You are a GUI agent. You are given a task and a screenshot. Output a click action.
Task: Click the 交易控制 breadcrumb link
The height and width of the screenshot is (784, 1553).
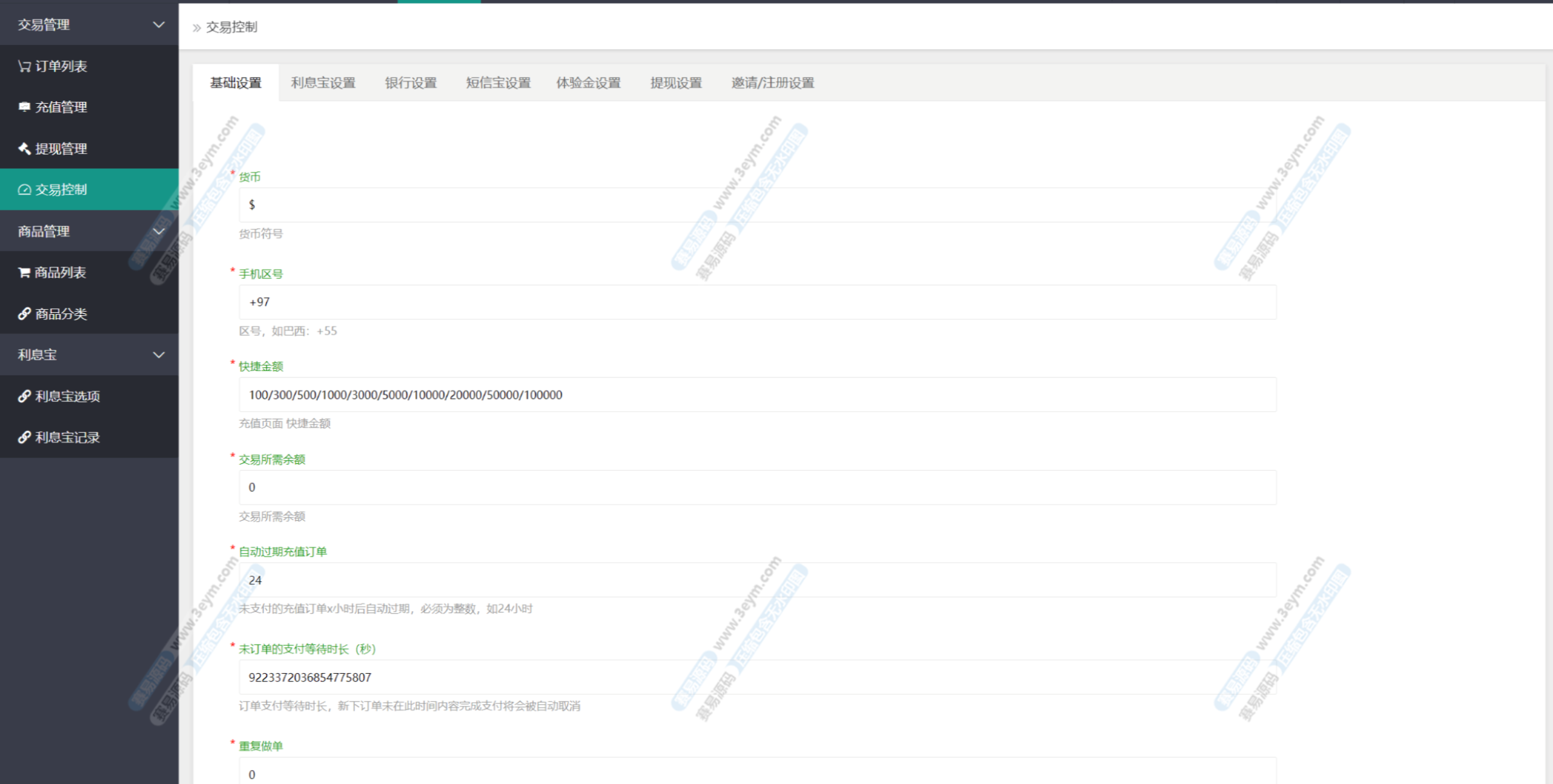(x=232, y=27)
